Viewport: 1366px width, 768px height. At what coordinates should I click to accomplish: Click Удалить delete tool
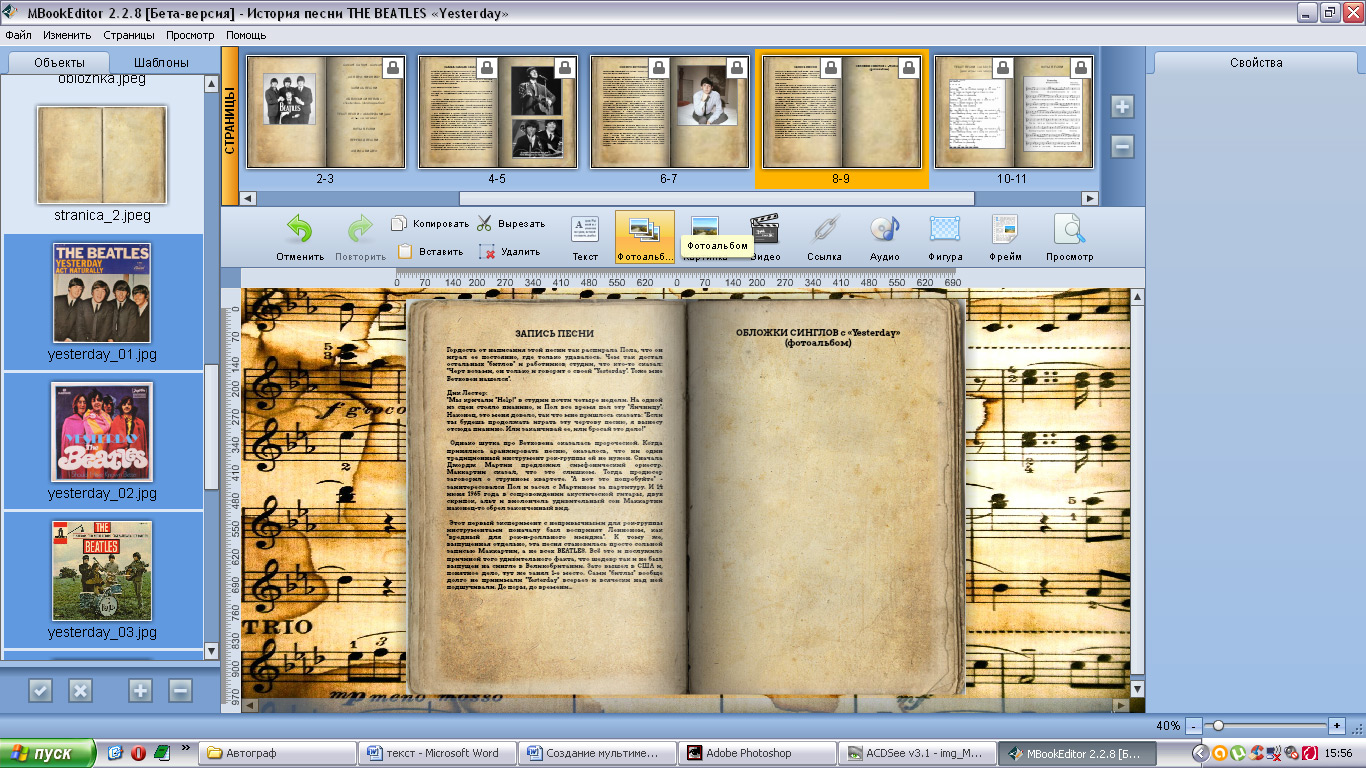pyautogui.click(x=510, y=252)
